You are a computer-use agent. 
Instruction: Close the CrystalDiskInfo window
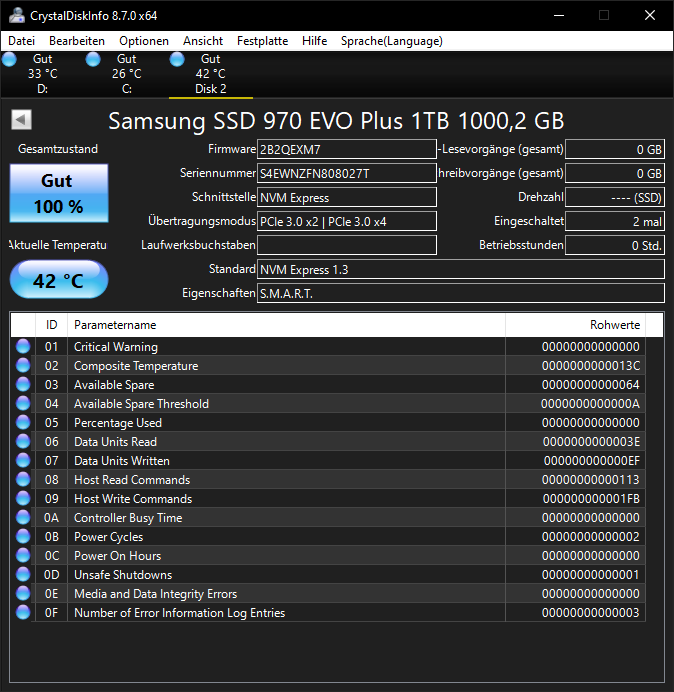pos(650,15)
